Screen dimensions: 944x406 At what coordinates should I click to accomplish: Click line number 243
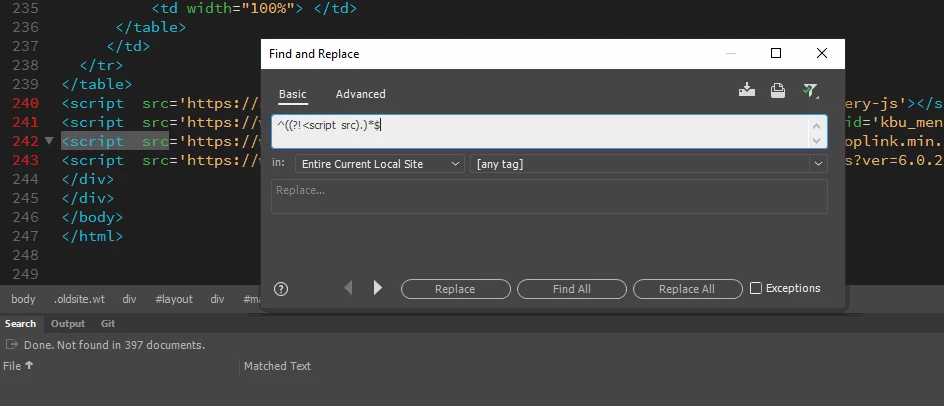(25, 160)
